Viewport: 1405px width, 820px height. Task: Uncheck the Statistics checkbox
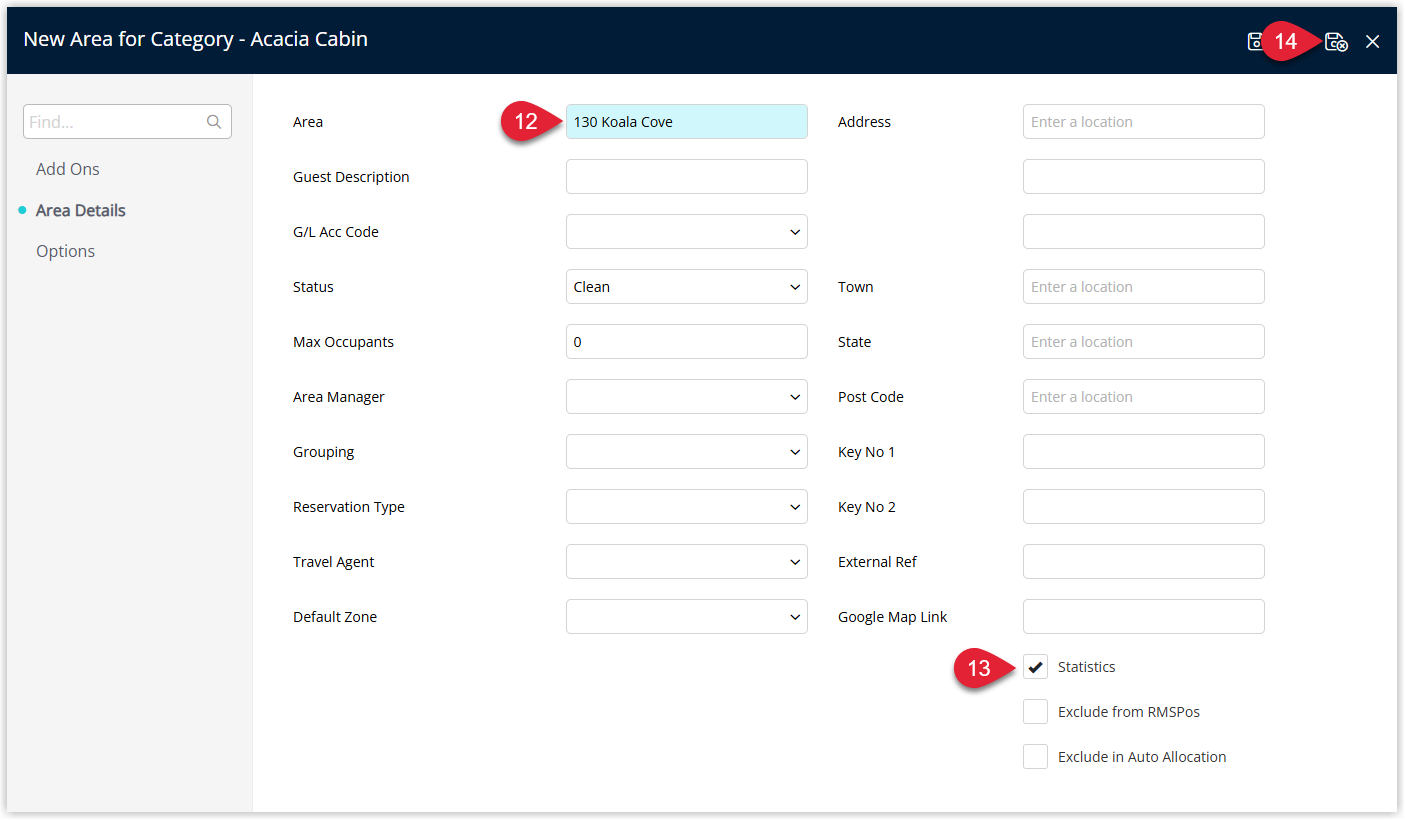tap(1035, 667)
